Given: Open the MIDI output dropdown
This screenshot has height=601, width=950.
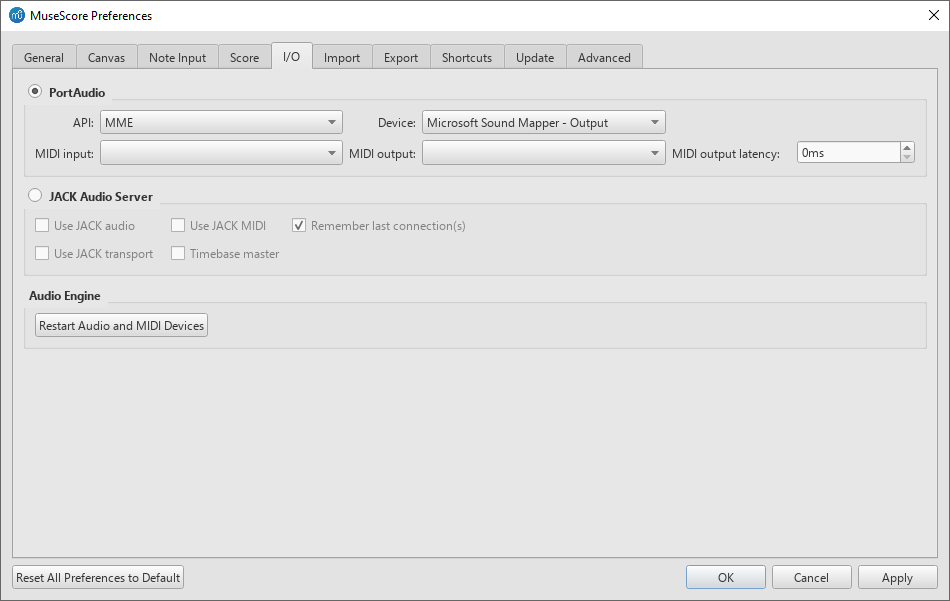Looking at the screenshot, I should click(x=543, y=153).
